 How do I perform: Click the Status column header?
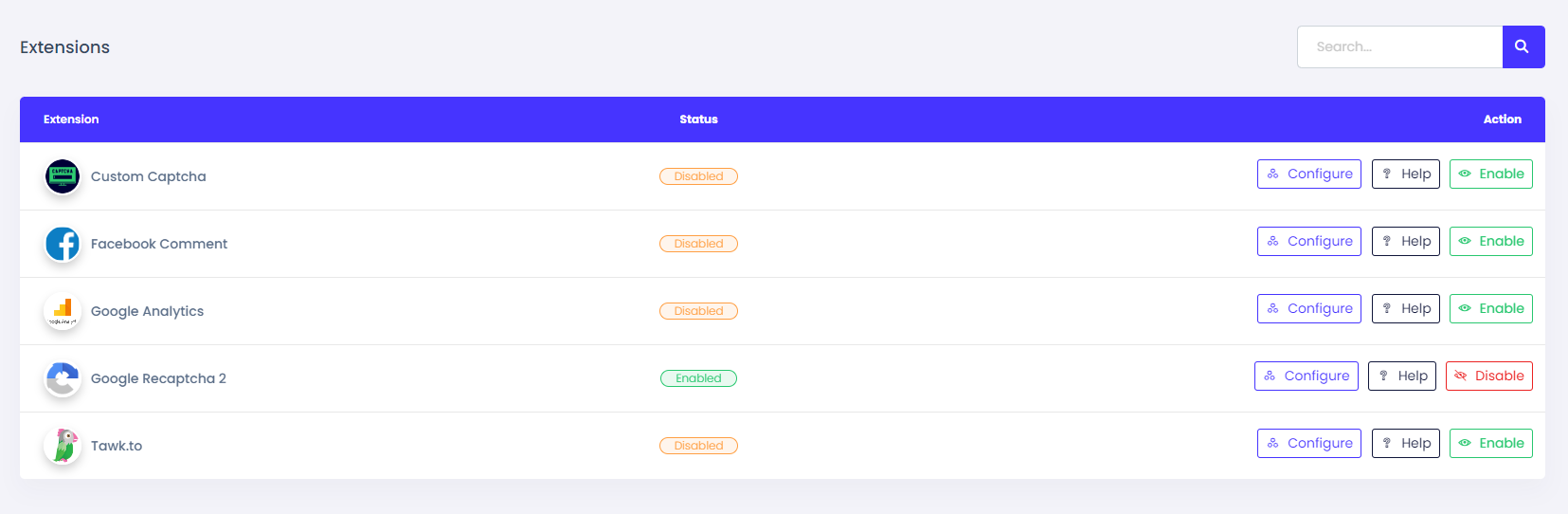click(x=698, y=119)
